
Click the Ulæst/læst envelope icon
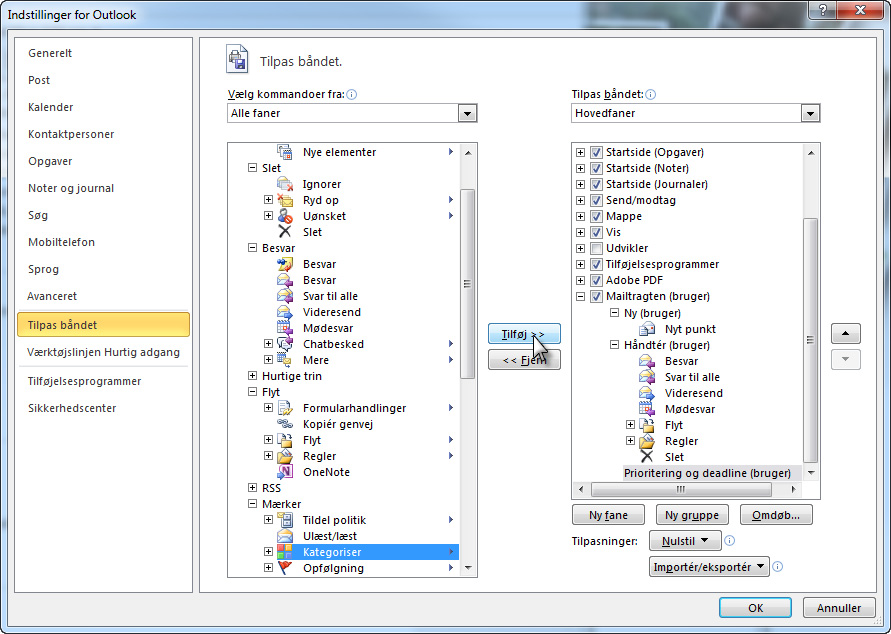[285, 536]
